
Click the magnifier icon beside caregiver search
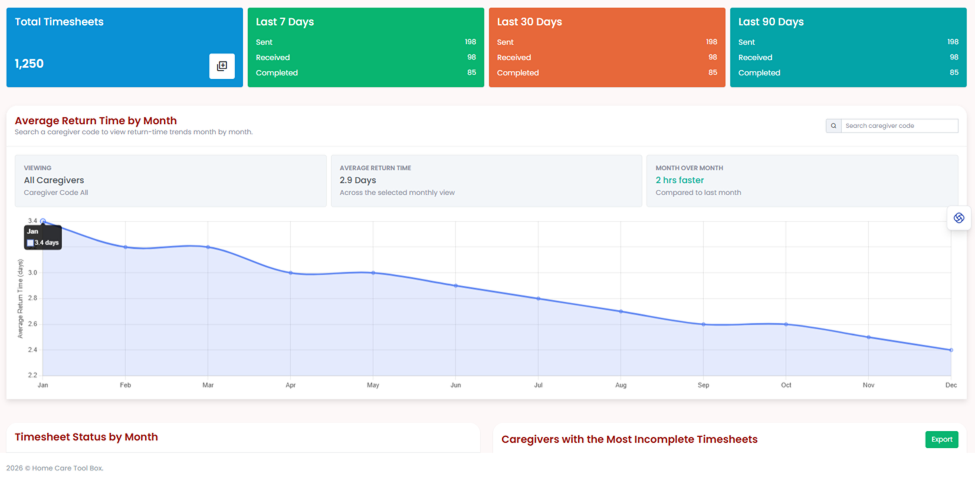tap(833, 126)
